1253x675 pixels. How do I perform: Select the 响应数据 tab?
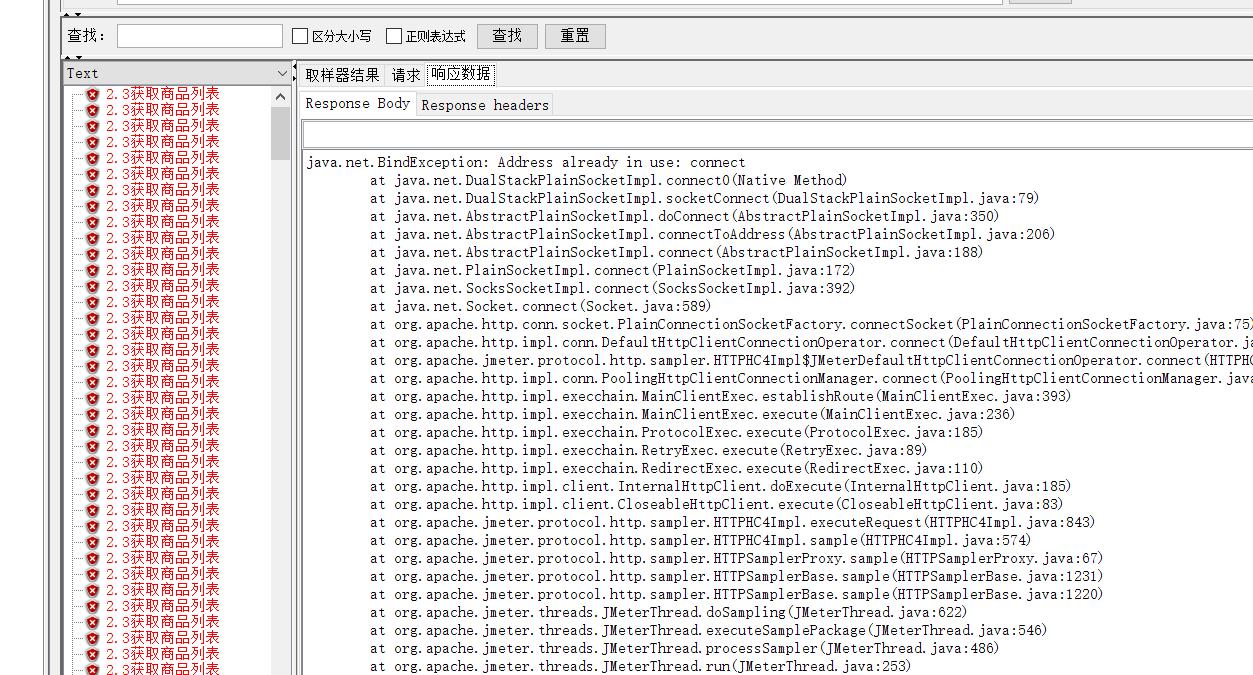click(460, 74)
